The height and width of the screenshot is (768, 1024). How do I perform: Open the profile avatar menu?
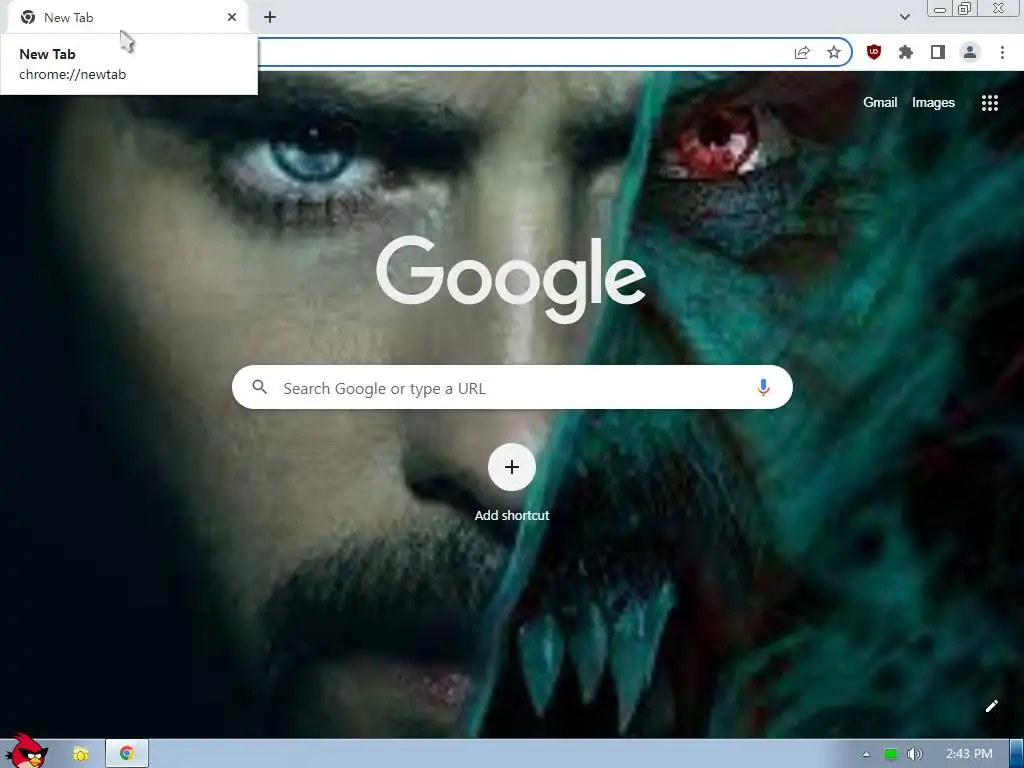[970, 52]
